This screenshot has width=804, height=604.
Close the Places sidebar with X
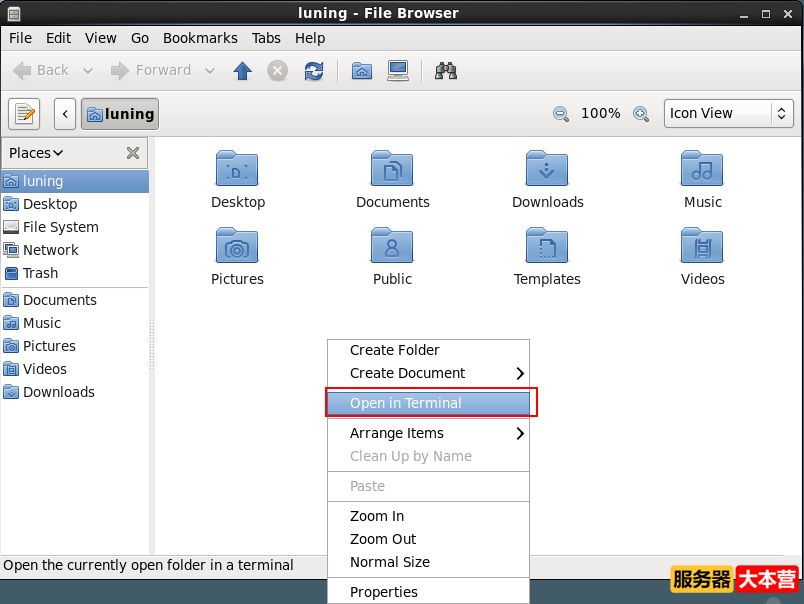132,153
